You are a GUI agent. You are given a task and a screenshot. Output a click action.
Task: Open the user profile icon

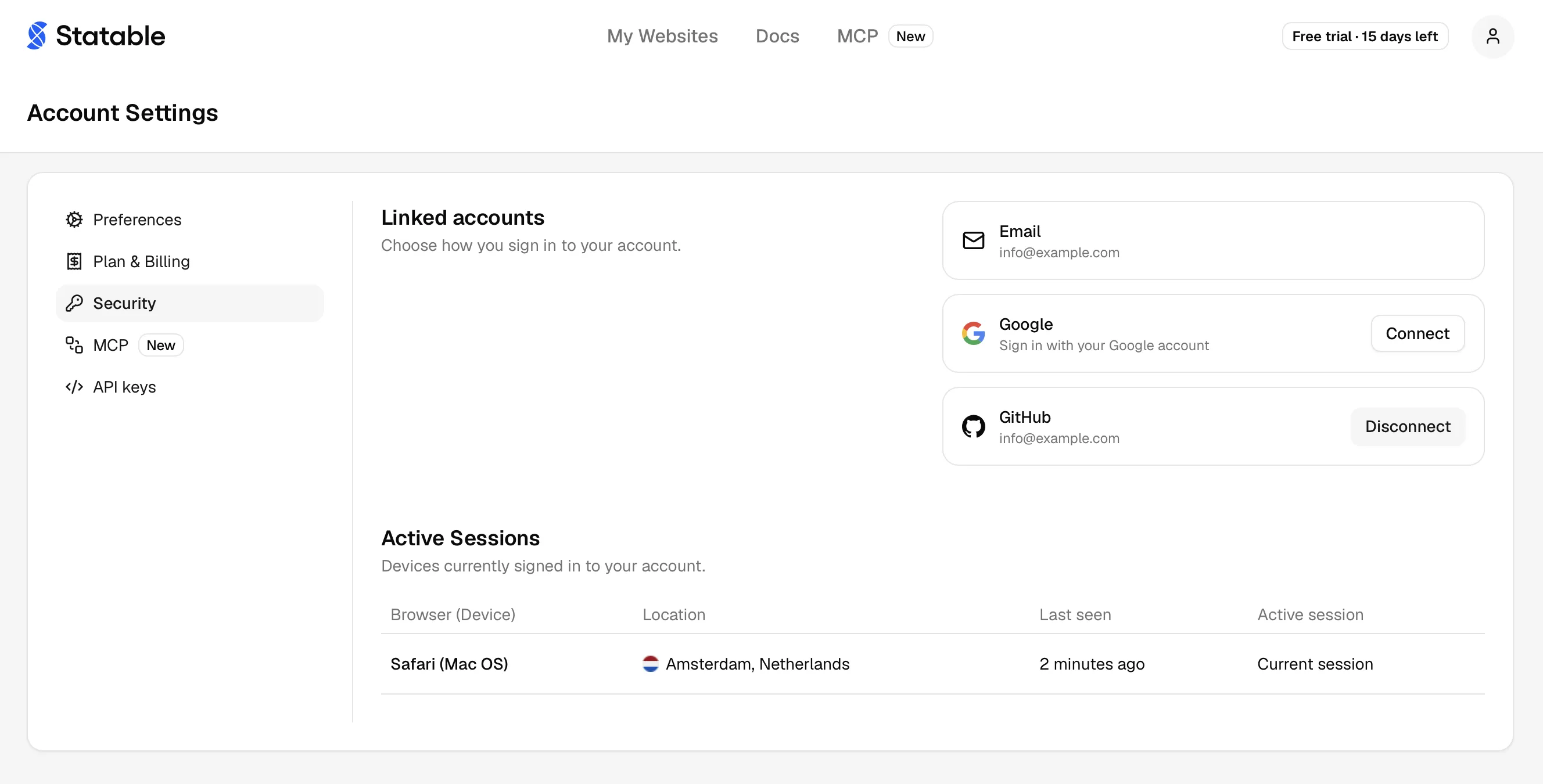pyautogui.click(x=1492, y=37)
